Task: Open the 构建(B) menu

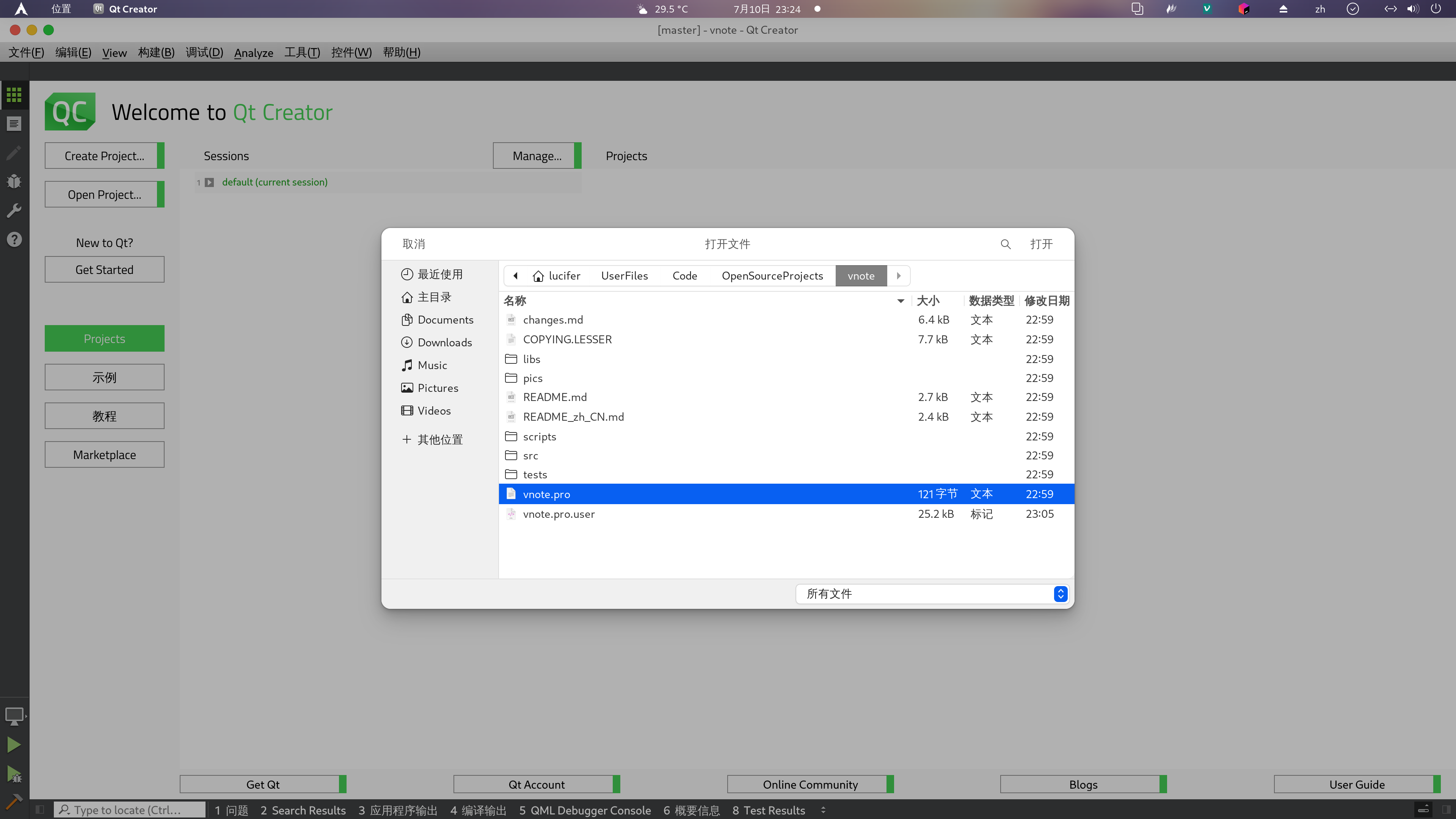Action: (156, 52)
